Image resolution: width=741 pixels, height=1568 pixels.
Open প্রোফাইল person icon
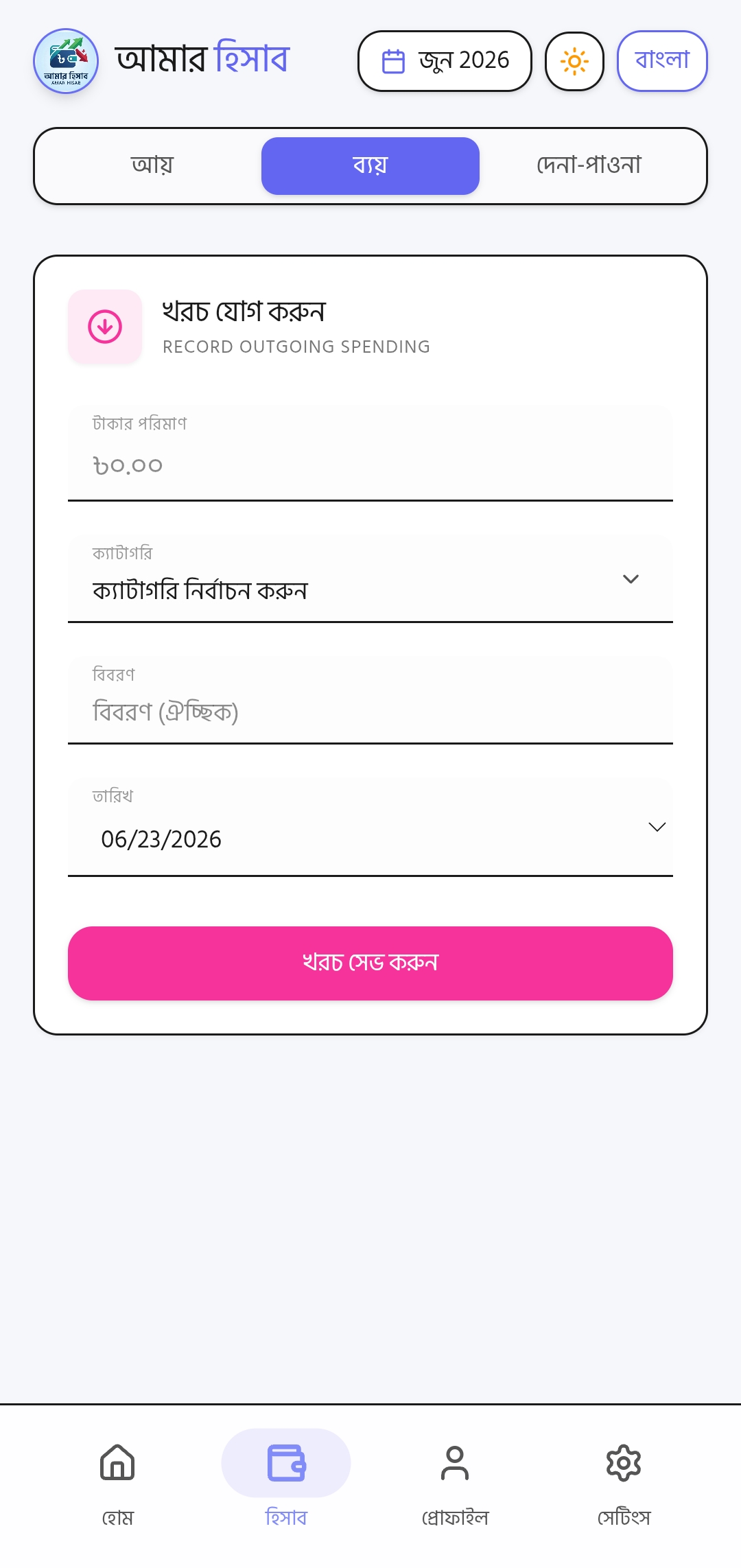455,1462
